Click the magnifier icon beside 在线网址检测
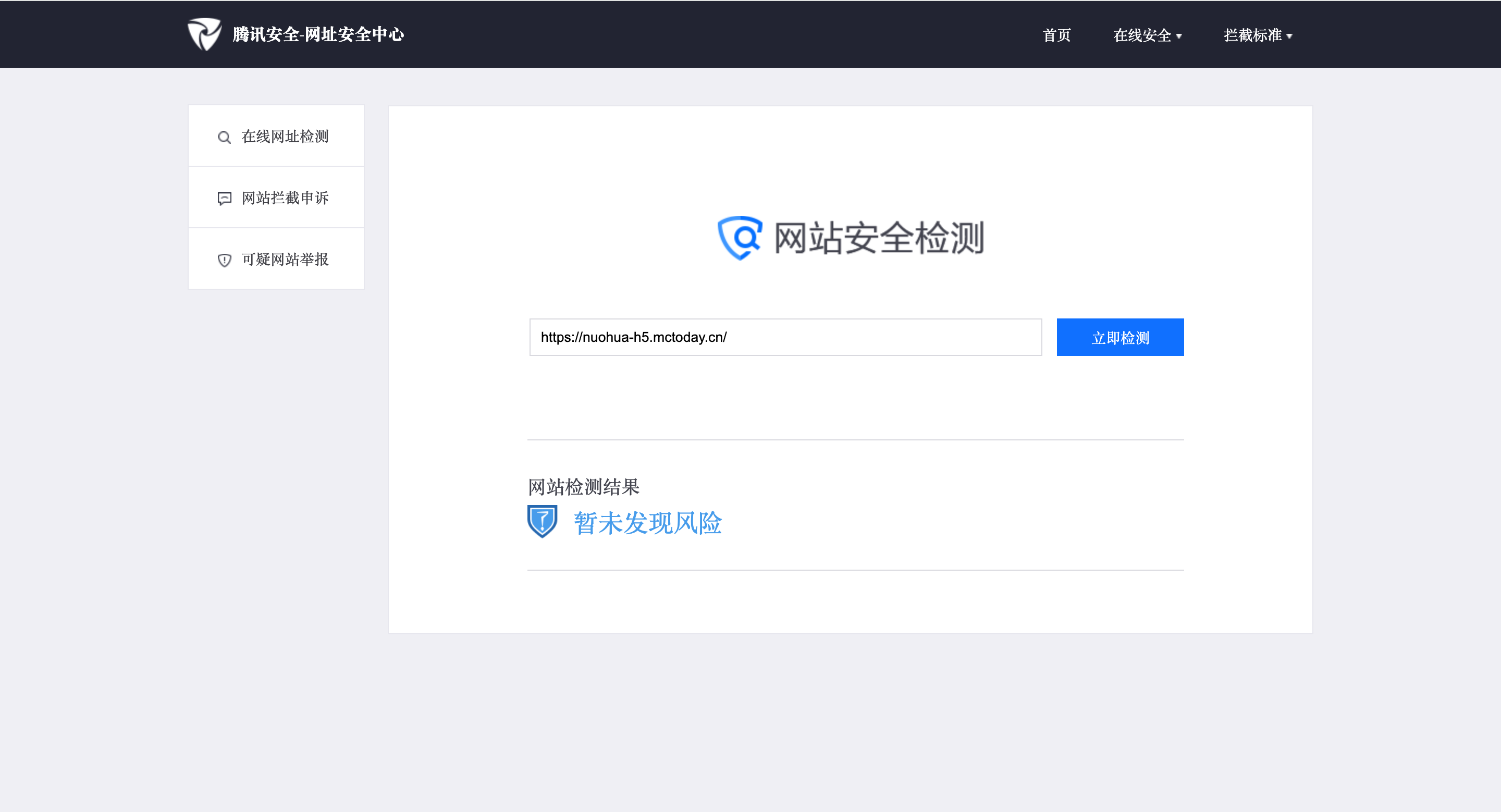This screenshot has width=1501, height=812. [x=224, y=138]
